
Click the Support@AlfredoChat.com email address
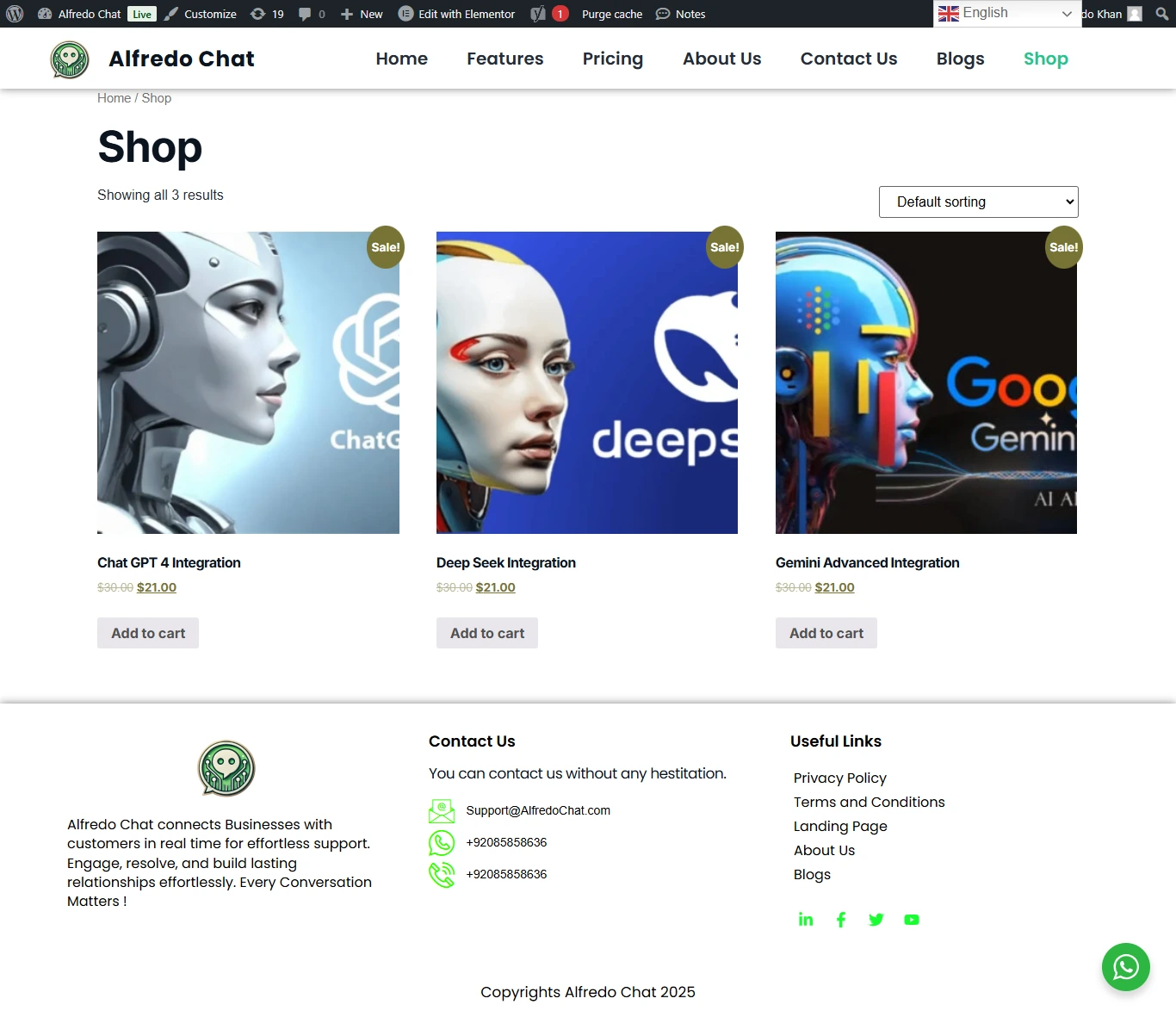click(x=538, y=810)
